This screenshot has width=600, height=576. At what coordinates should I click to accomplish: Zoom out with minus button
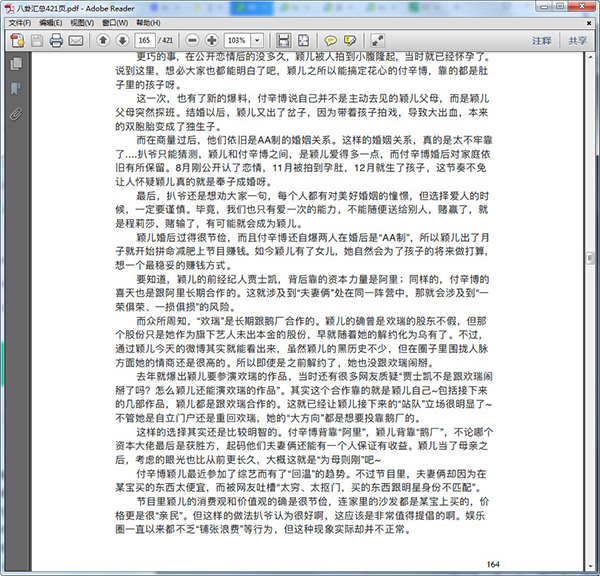(193, 40)
